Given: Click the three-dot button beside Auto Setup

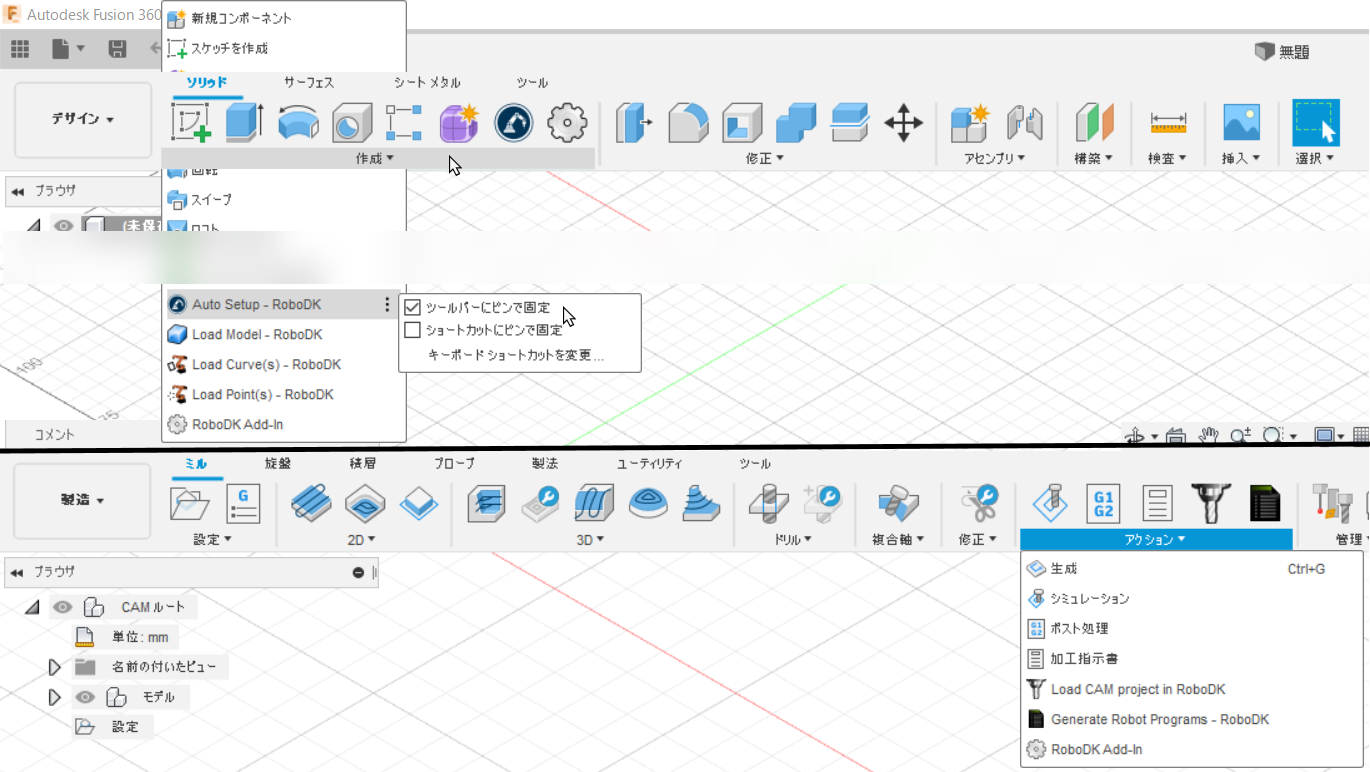Looking at the screenshot, I should 388,304.
